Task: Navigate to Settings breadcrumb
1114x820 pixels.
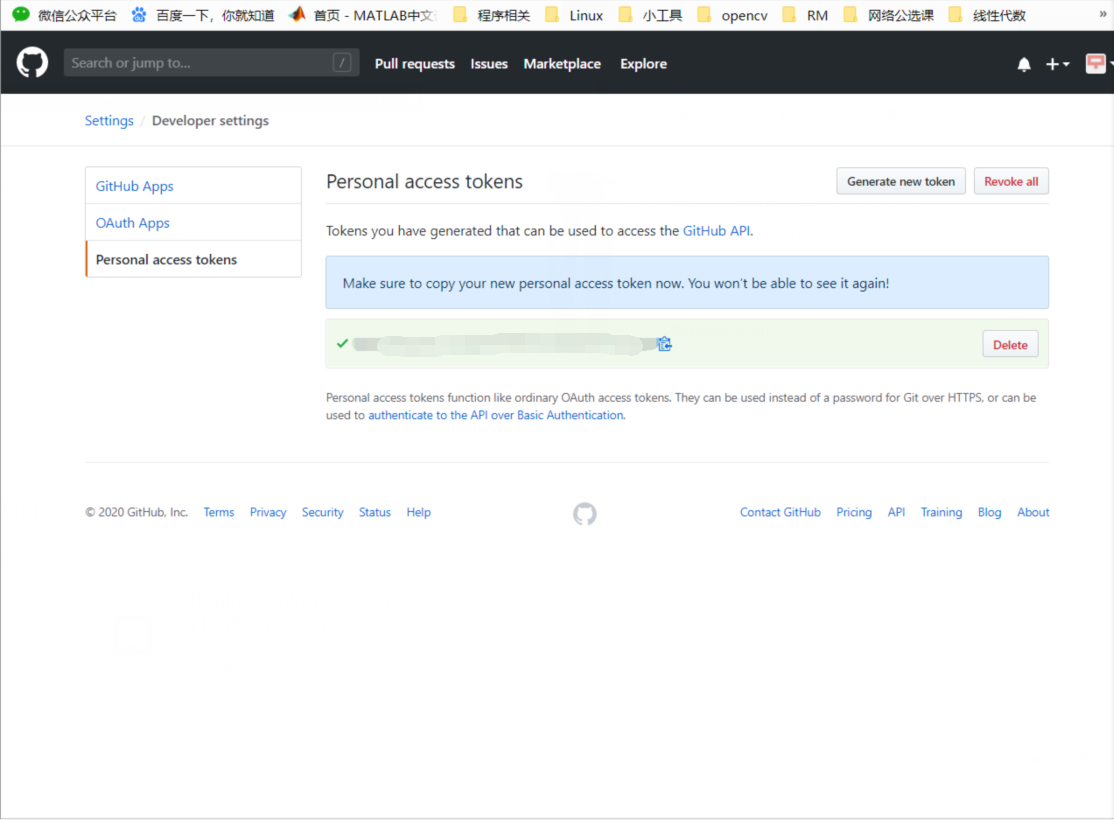Action: coord(109,121)
